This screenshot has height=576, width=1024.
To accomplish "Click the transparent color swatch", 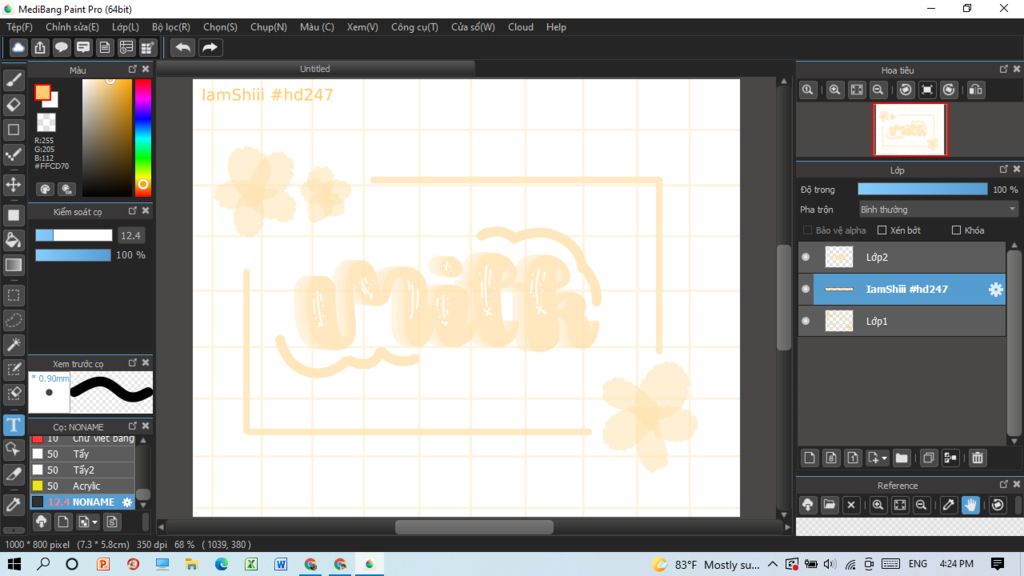I will 46,121.
